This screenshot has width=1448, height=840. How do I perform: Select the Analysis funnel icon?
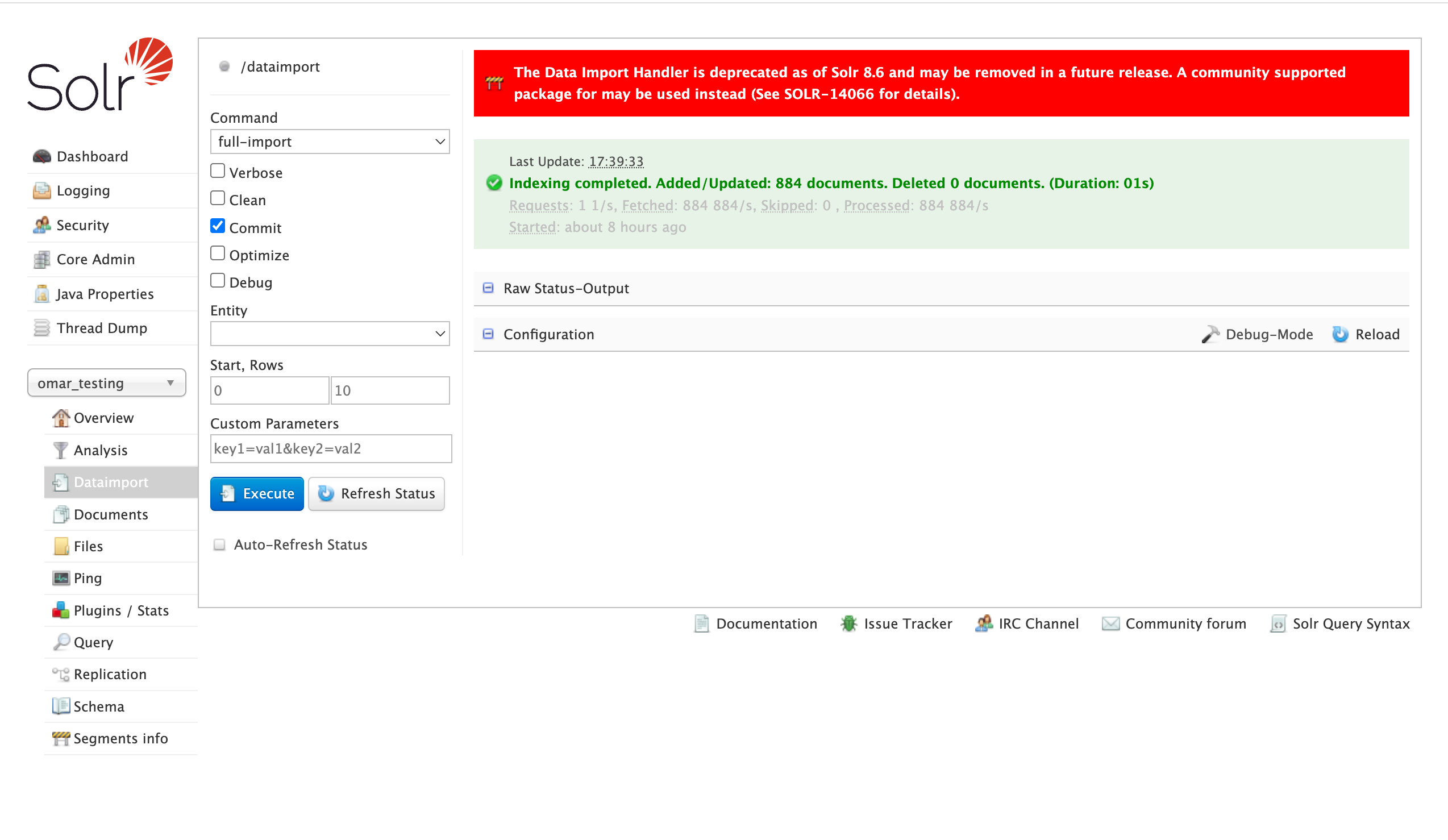pyautogui.click(x=60, y=450)
